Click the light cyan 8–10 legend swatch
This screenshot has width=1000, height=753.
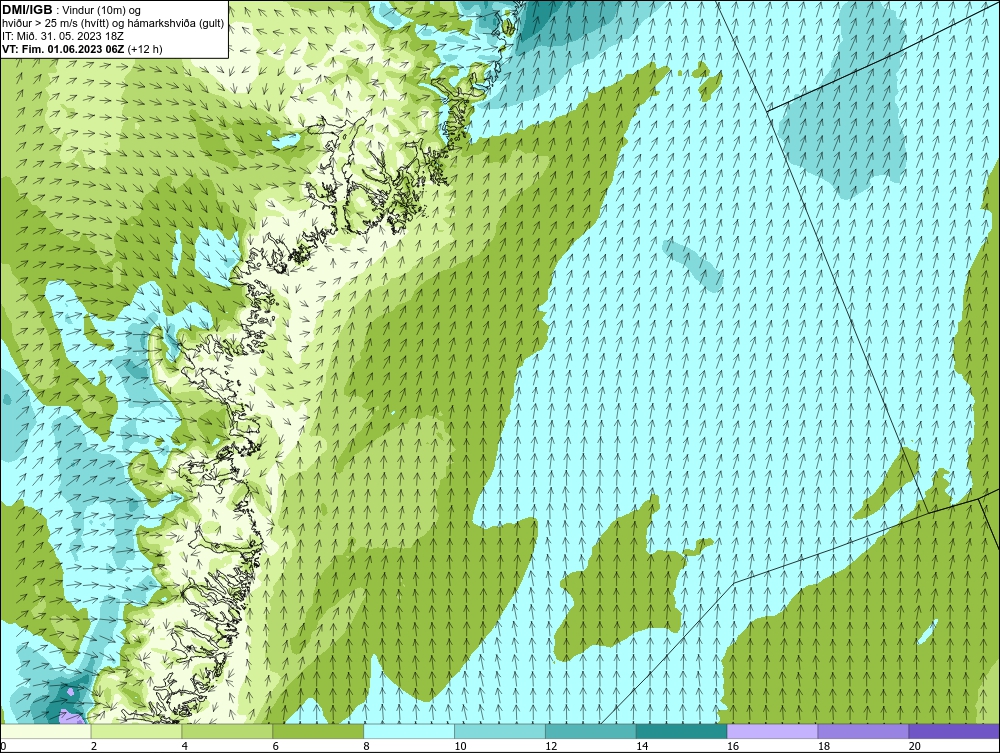(x=409, y=731)
